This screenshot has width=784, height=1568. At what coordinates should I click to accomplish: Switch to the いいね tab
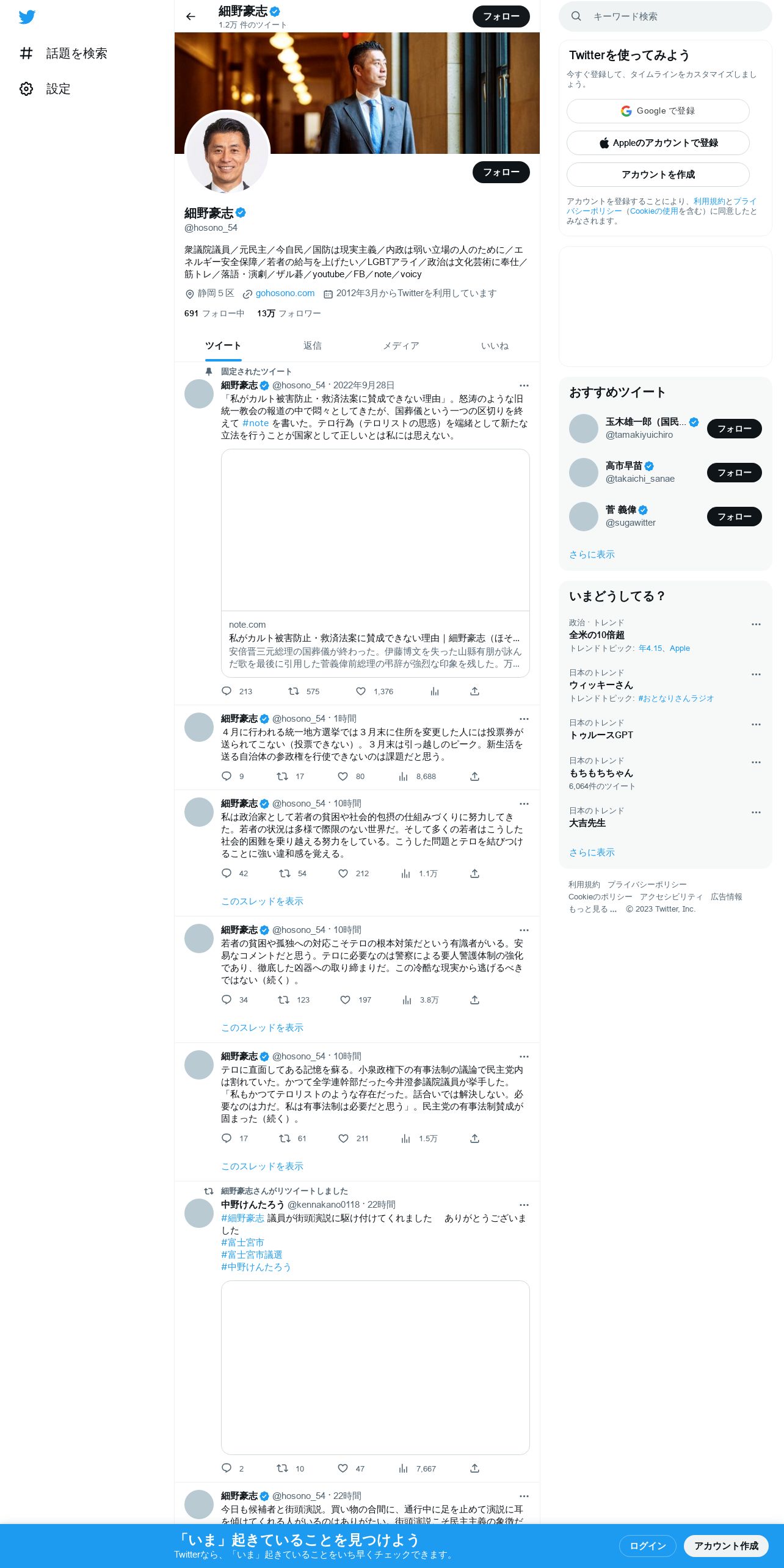[495, 346]
